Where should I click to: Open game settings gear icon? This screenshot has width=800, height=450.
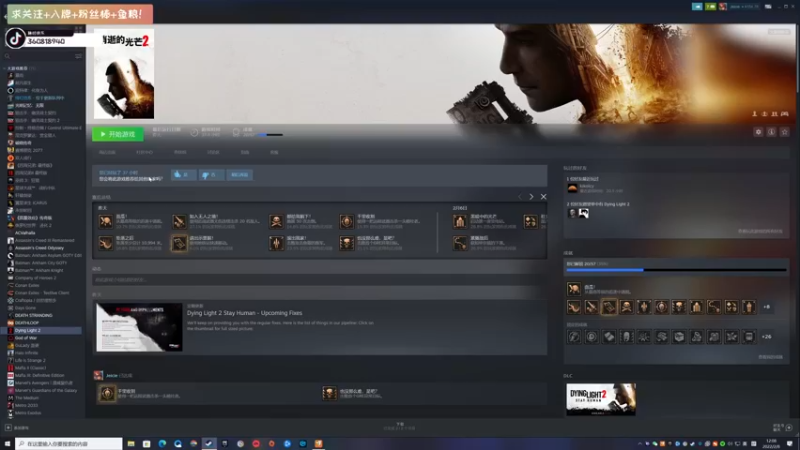coord(758,132)
